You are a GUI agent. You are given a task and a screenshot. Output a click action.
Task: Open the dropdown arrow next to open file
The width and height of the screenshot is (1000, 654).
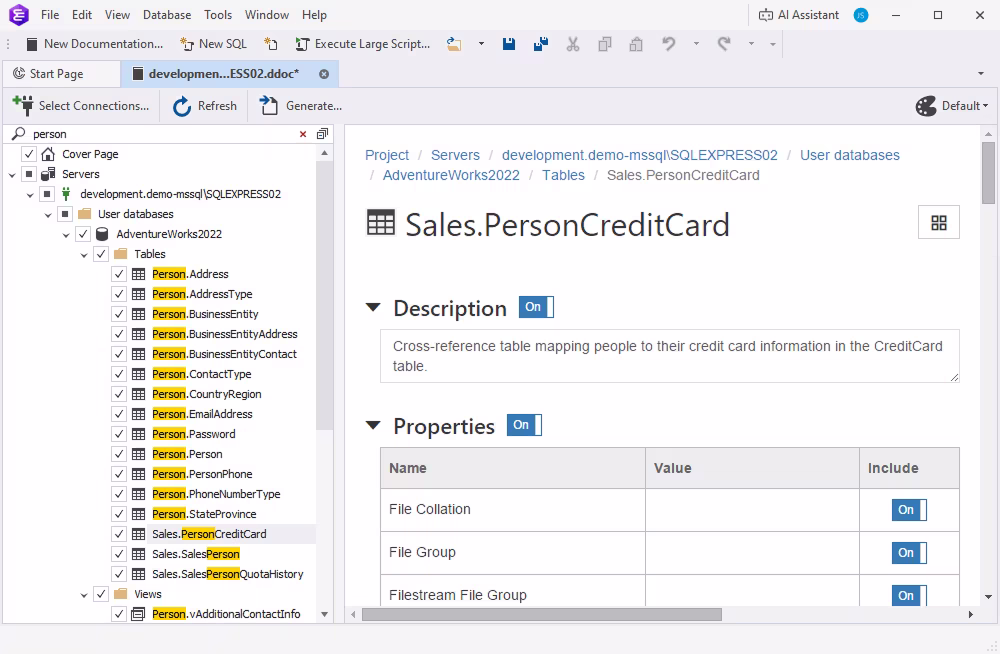(481, 44)
